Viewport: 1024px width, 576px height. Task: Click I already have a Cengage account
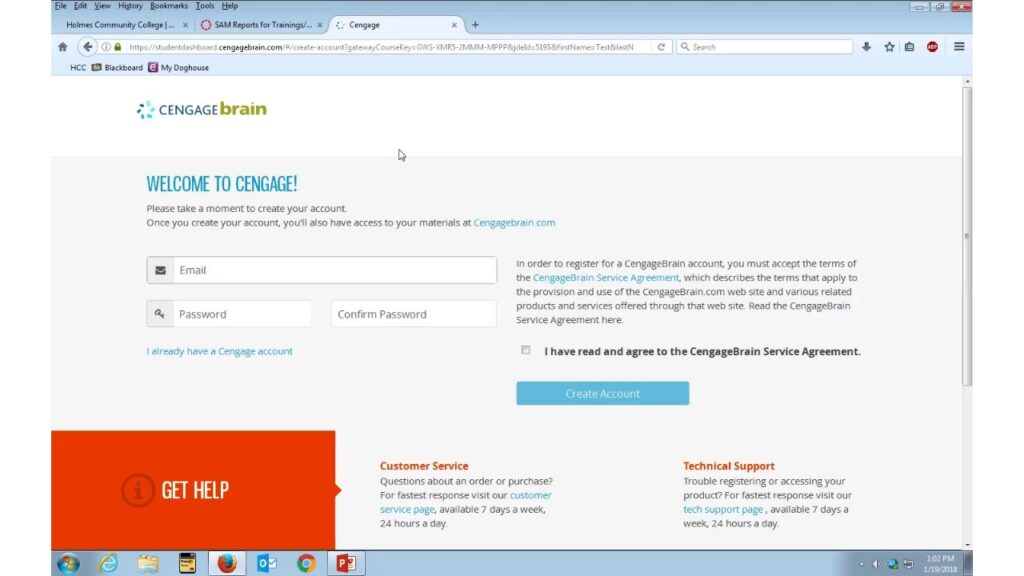pyautogui.click(x=219, y=351)
